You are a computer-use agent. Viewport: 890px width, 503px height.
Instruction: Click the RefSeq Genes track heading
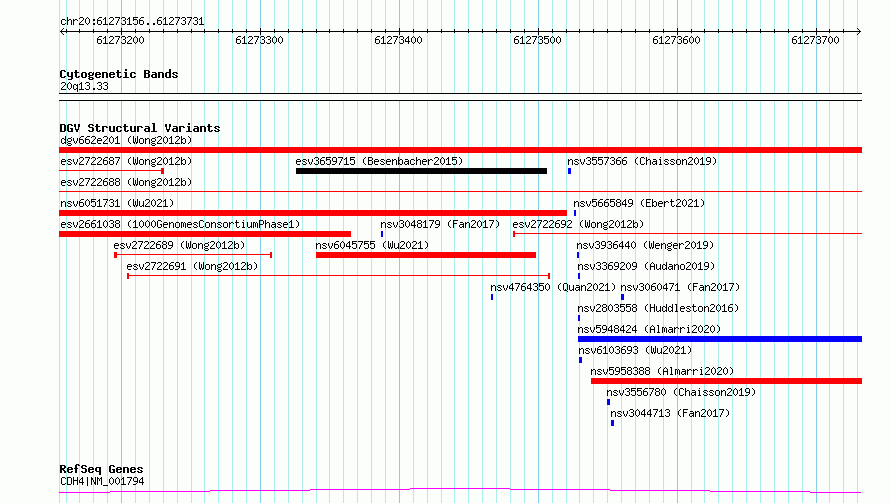point(101,469)
